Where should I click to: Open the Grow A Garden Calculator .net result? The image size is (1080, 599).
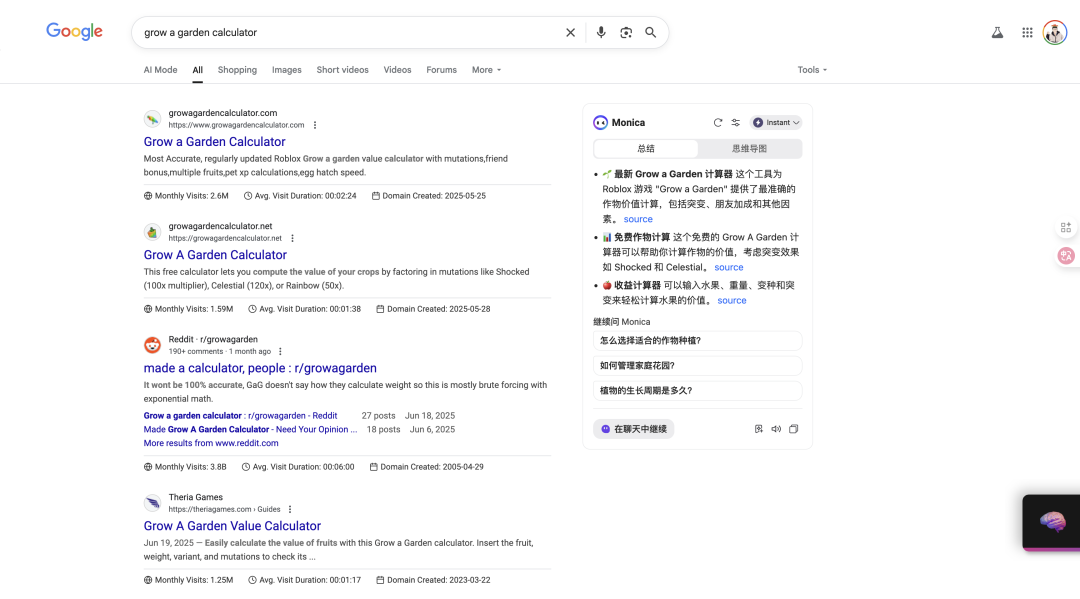215,255
